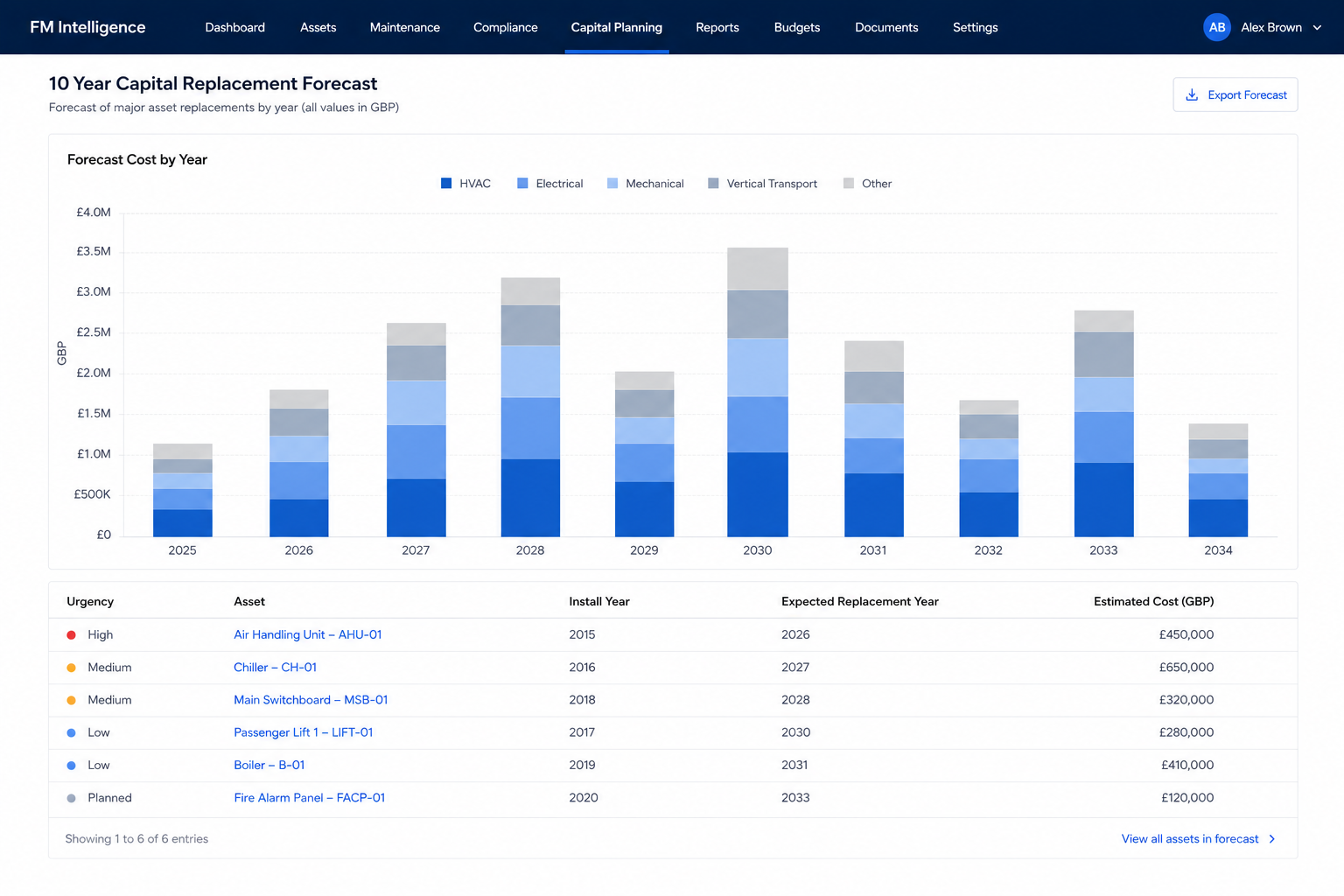The image size is (1344, 896).
Task: Click the grey Planned urgency dot
Action: pyautogui.click(x=72, y=798)
